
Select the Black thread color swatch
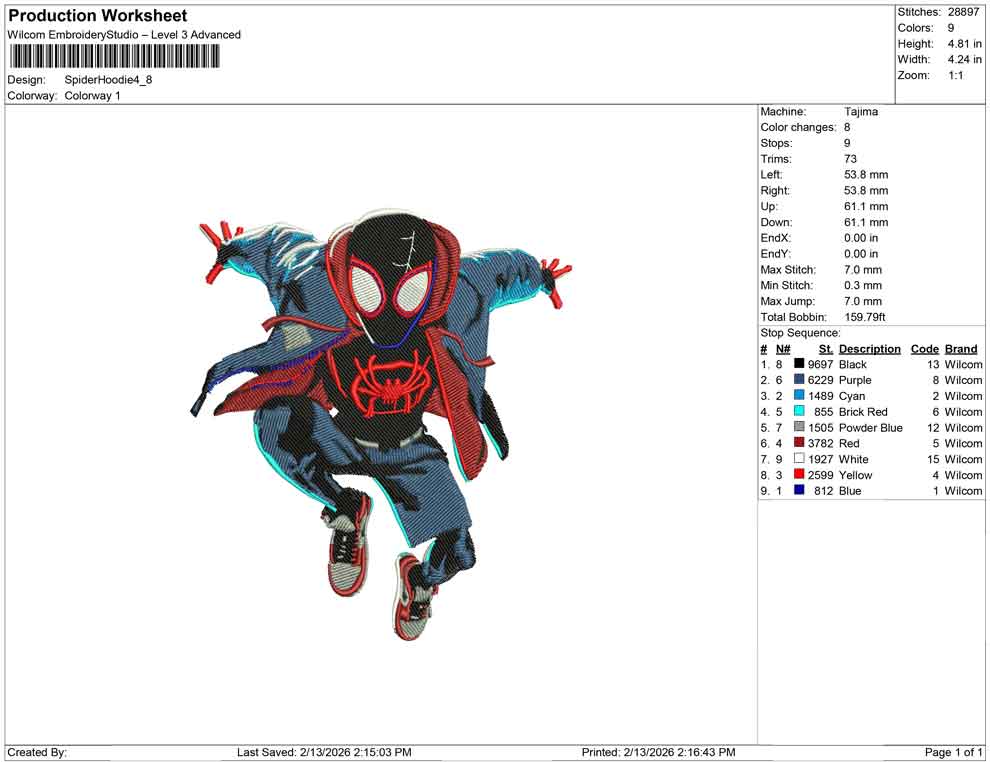798,364
